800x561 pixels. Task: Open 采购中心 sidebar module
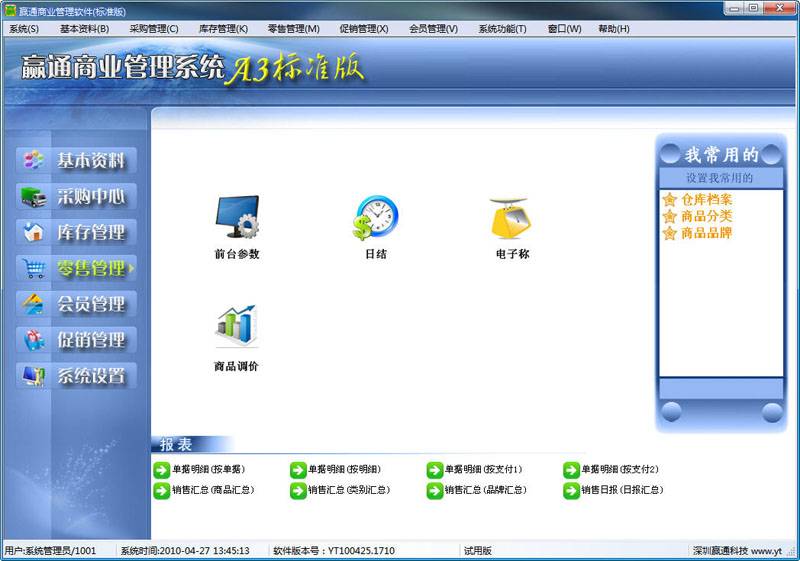tap(77, 196)
